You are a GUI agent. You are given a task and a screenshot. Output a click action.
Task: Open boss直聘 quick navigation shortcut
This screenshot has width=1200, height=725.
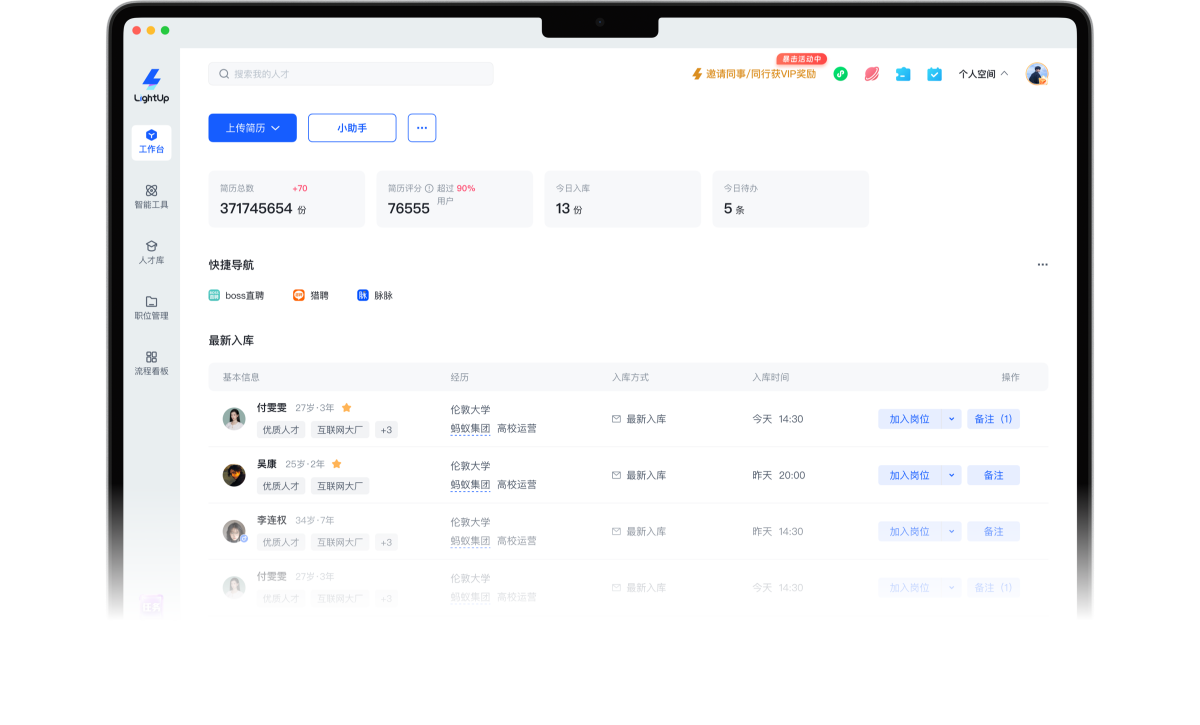click(236, 296)
